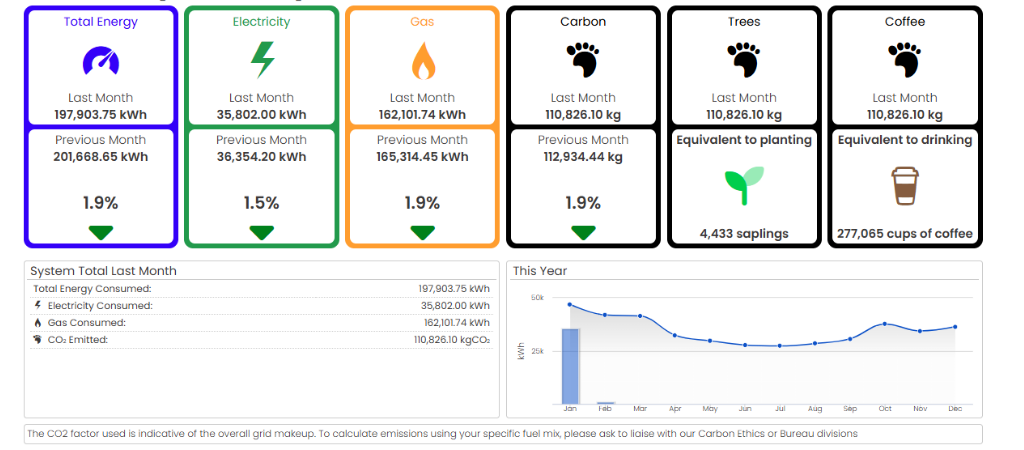Click the Total Energy green down arrow
This screenshot has height=450, width=1024.
[x=100, y=232]
